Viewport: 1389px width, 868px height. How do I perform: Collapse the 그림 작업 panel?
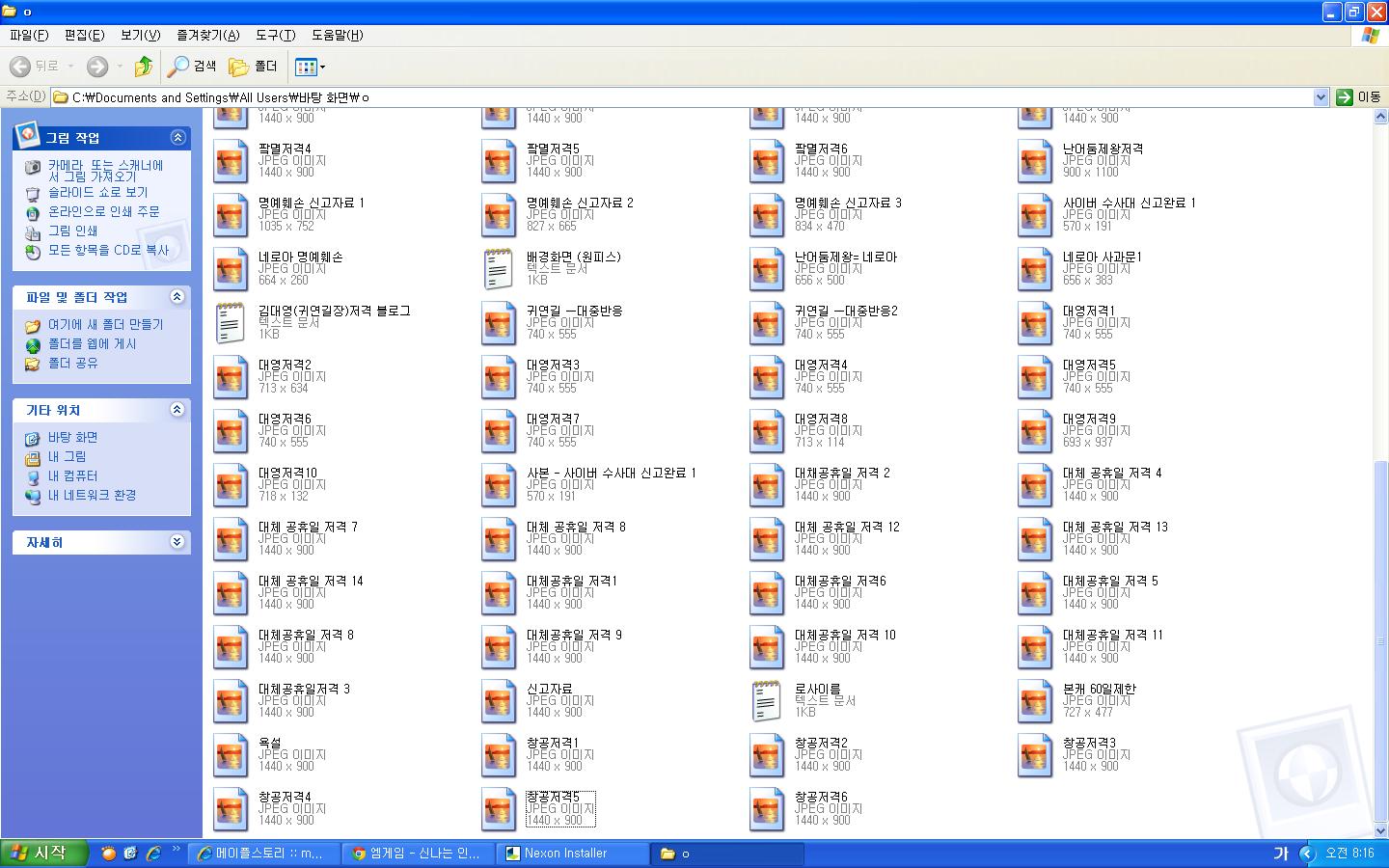pos(177,137)
